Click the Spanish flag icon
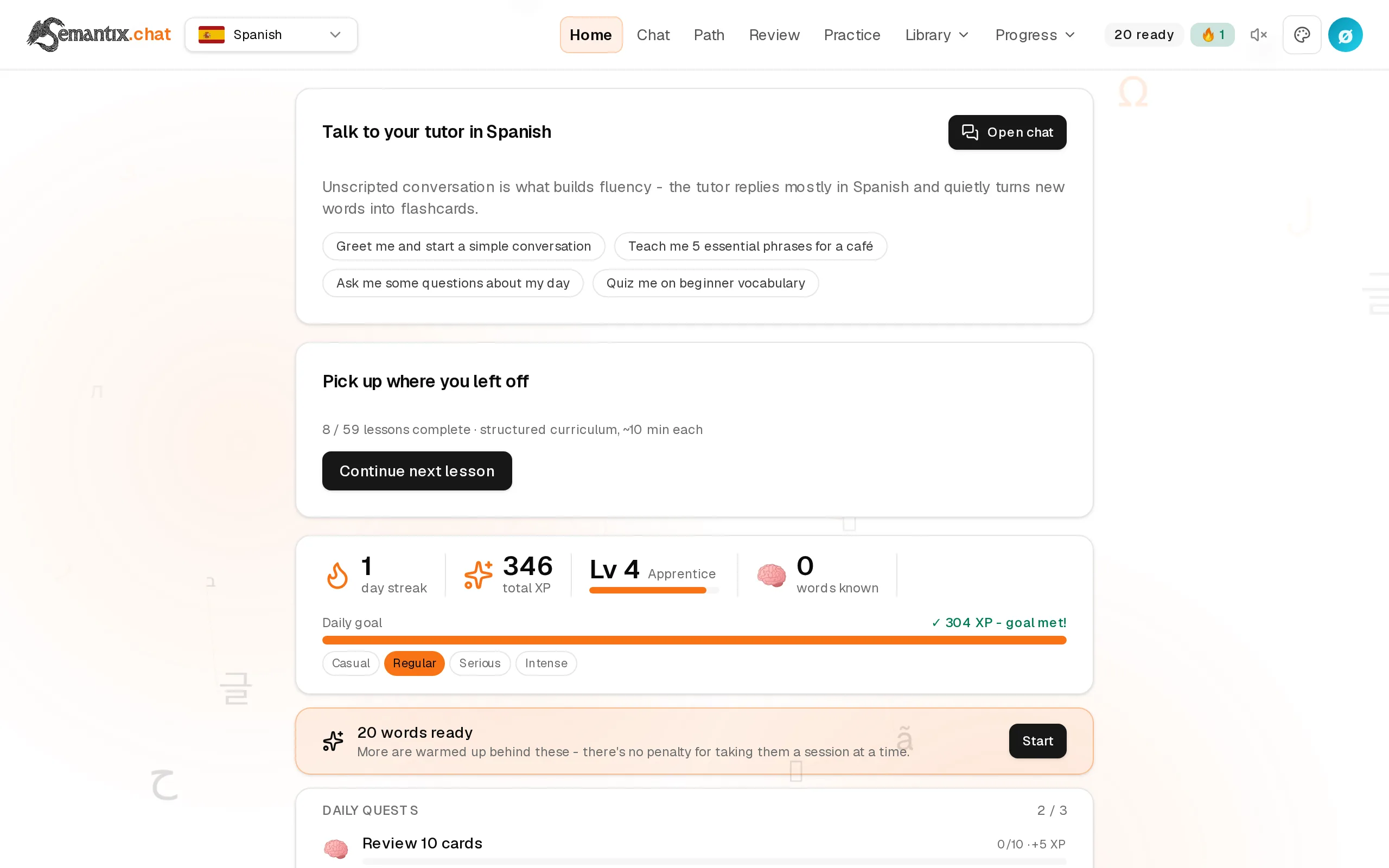 (x=211, y=34)
